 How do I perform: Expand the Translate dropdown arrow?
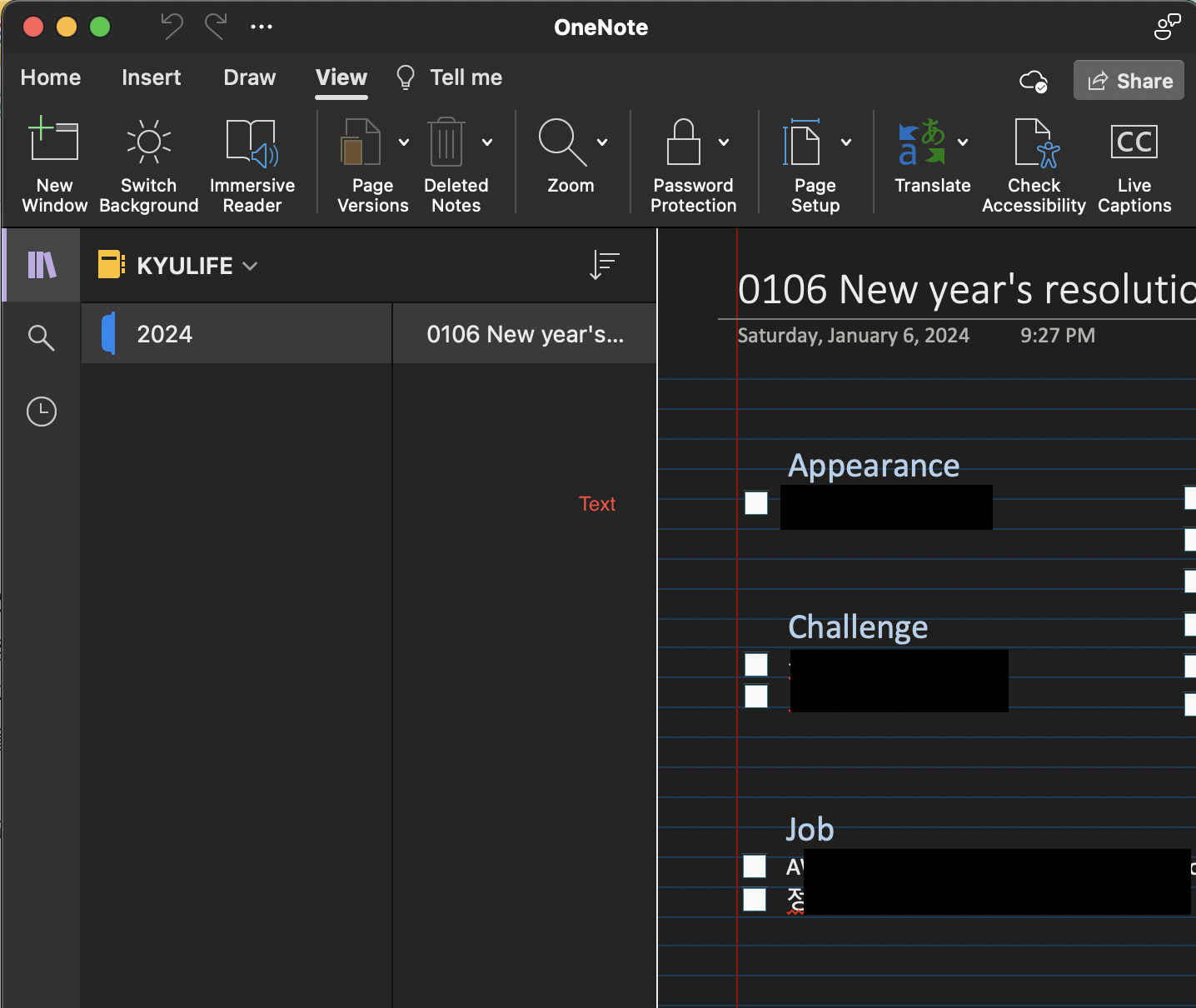(963, 142)
